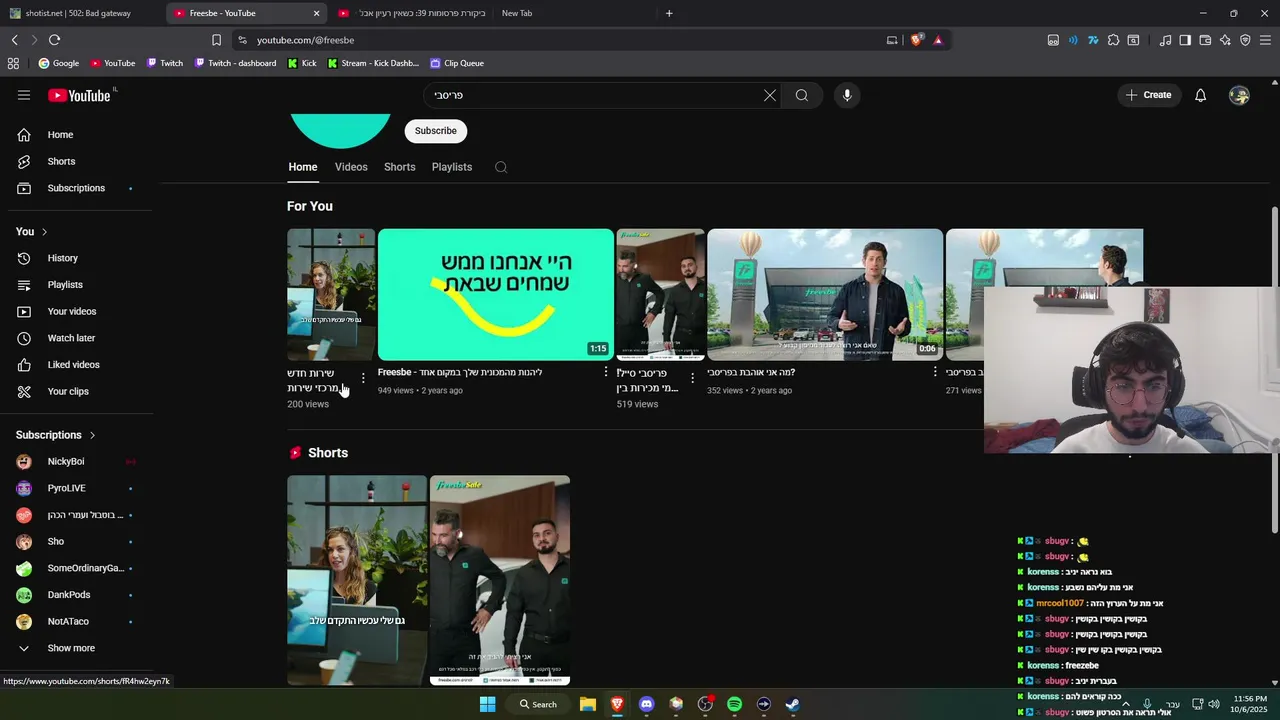The image size is (1280, 720).
Task: Switch to the channel Home tab
Action: coord(303,167)
